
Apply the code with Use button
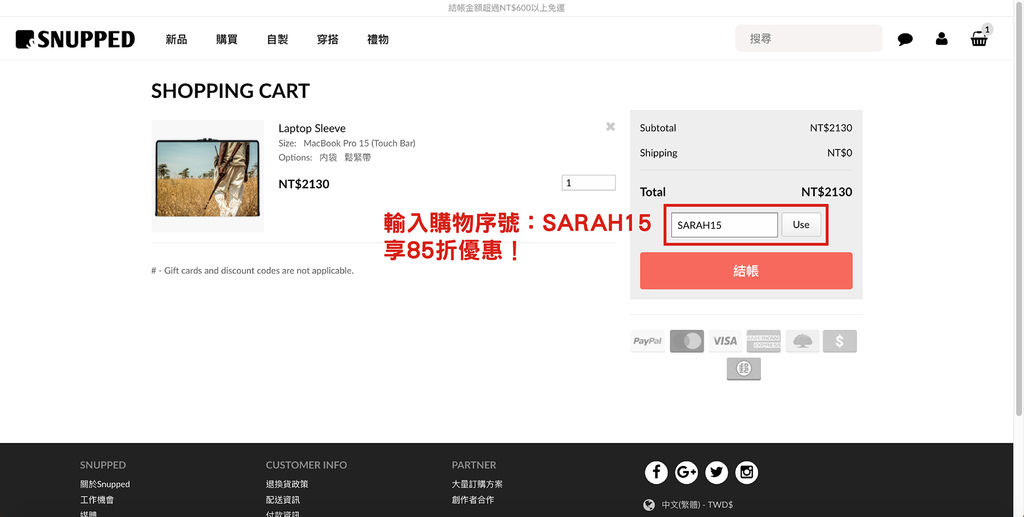[x=801, y=225]
